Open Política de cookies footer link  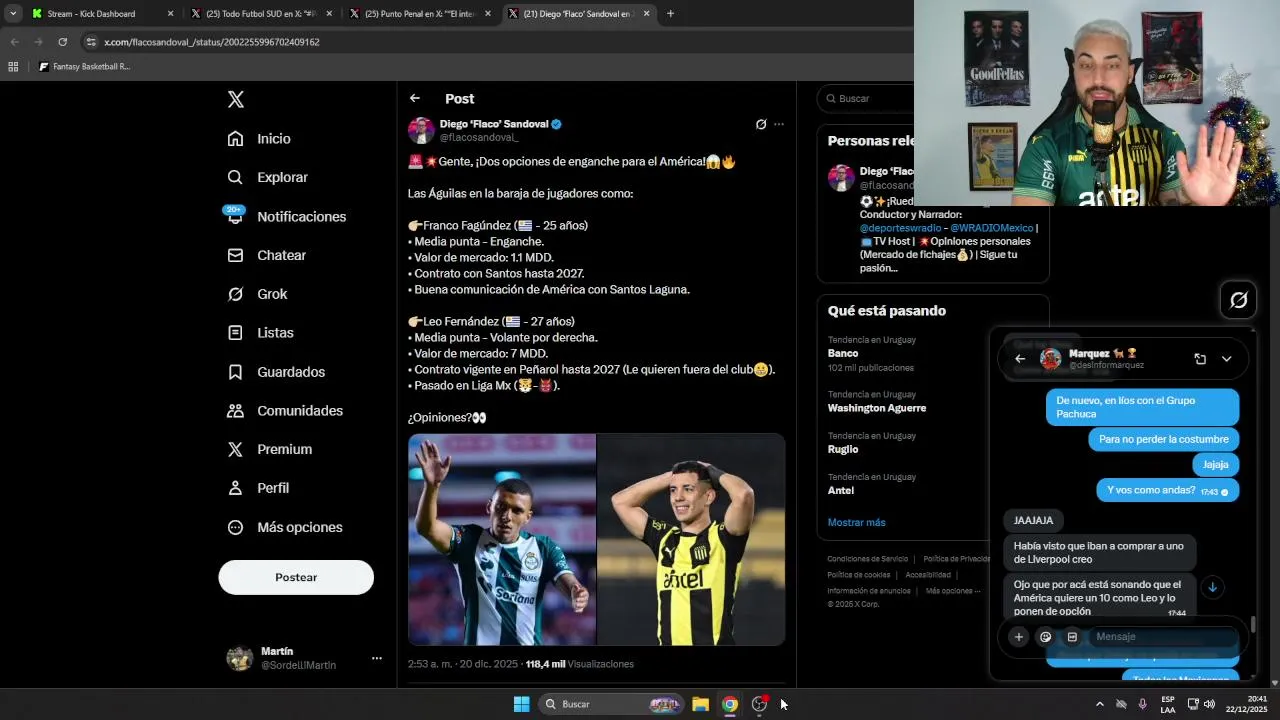pos(858,575)
